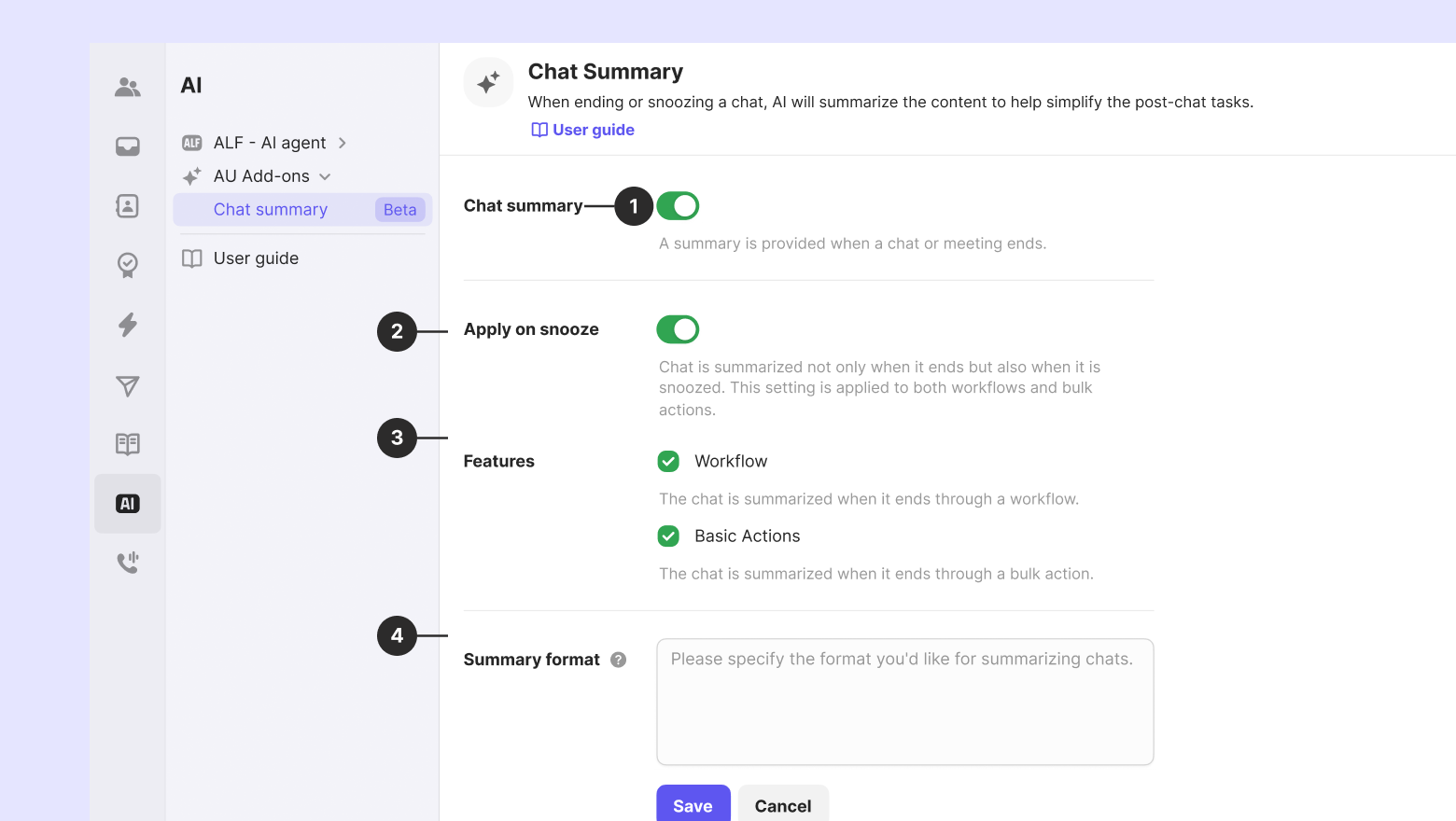Expand the ALF - AI agent chevron
The width and height of the screenshot is (1456, 821).
coord(343,143)
